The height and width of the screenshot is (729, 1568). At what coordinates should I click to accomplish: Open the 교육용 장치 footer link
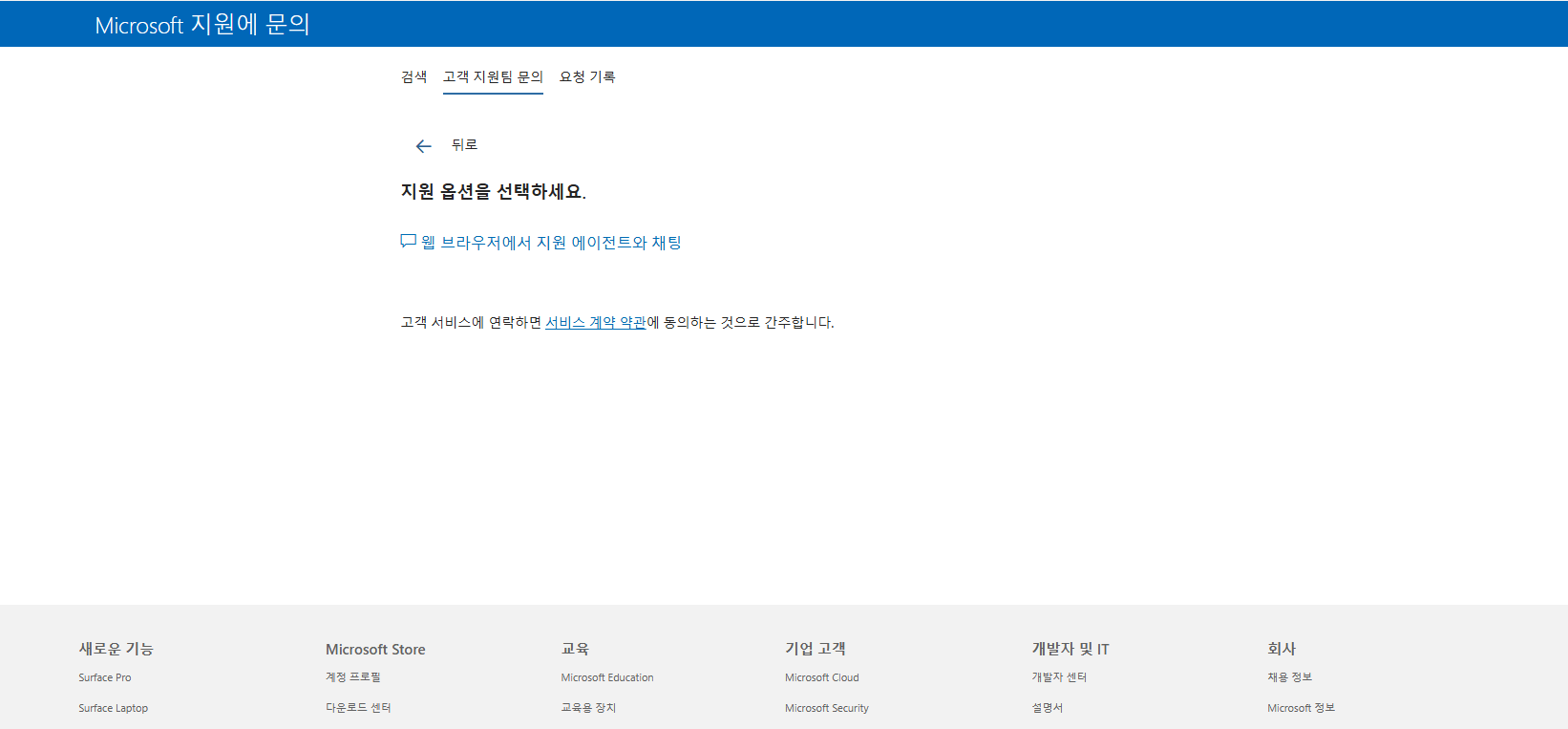(x=588, y=708)
